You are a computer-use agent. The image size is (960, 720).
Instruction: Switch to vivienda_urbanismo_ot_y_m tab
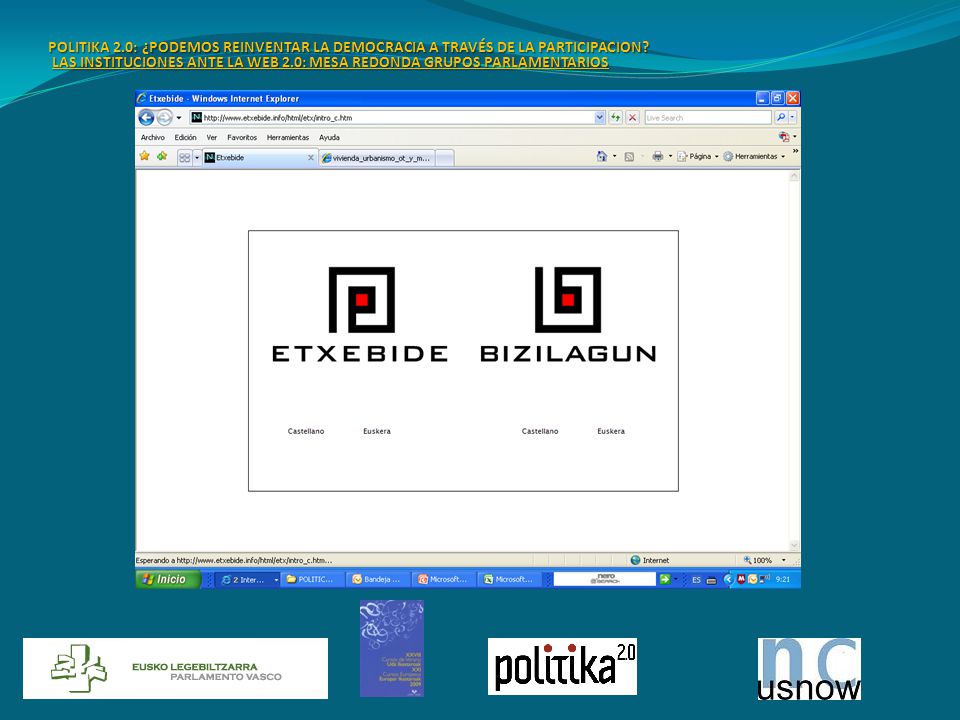(377, 158)
